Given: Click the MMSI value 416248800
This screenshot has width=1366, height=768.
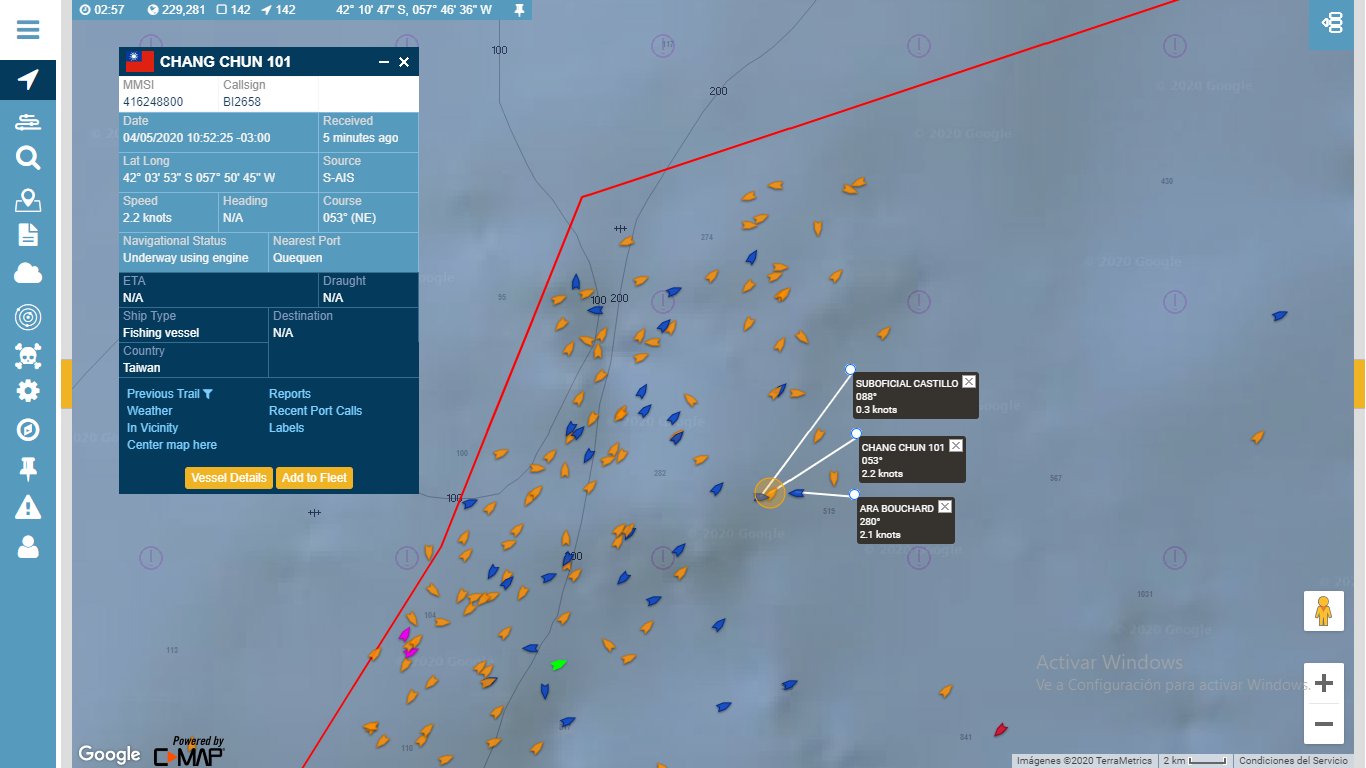Looking at the screenshot, I should click(x=153, y=102).
